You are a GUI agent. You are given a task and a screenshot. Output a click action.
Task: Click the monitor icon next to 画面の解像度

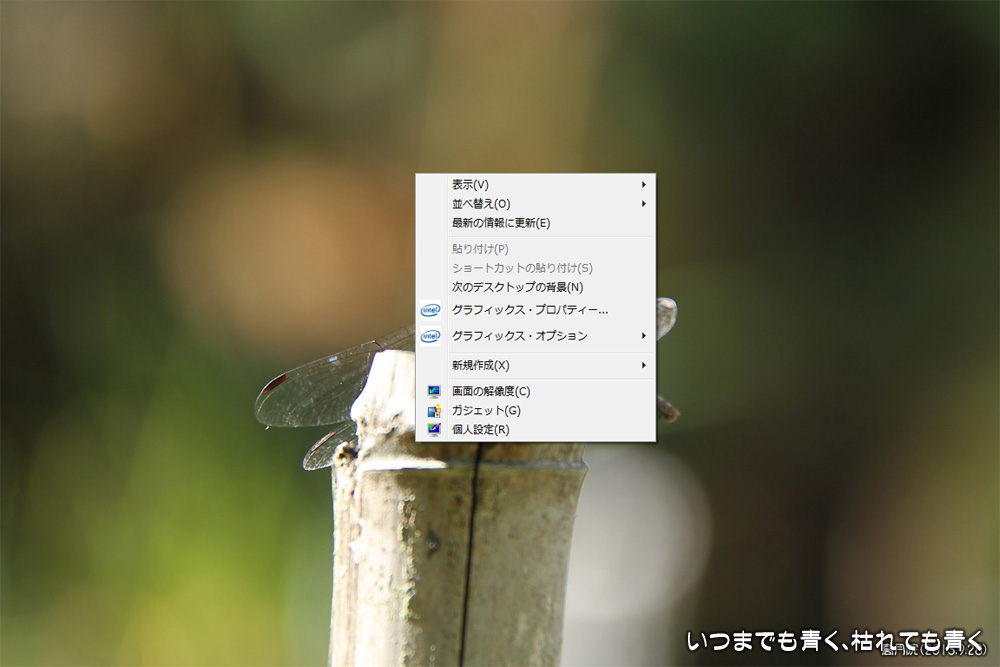click(x=433, y=391)
